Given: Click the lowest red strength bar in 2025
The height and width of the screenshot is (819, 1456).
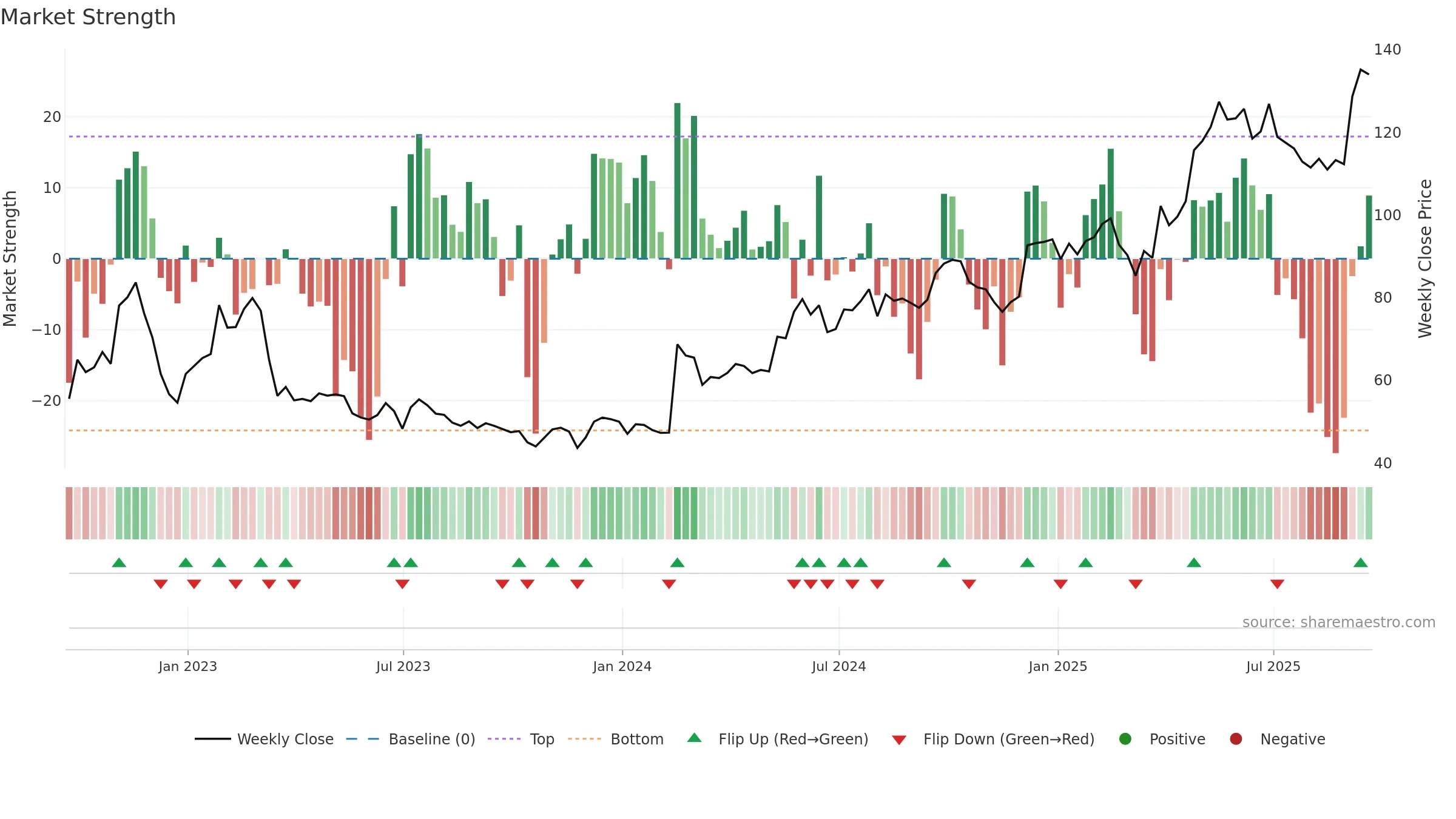Looking at the screenshot, I should point(1335,356).
